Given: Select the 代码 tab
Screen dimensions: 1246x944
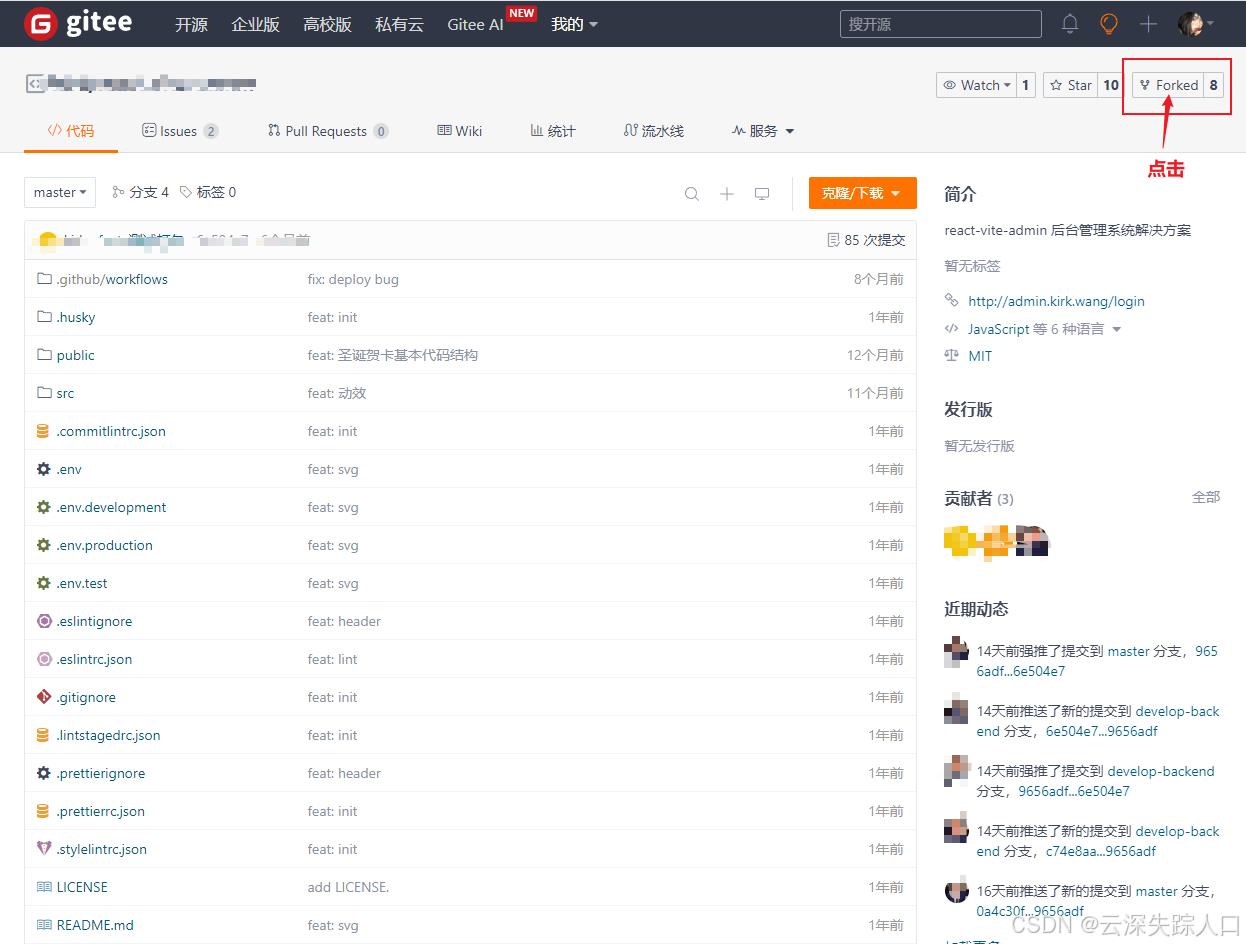Looking at the screenshot, I should coord(71,131).
